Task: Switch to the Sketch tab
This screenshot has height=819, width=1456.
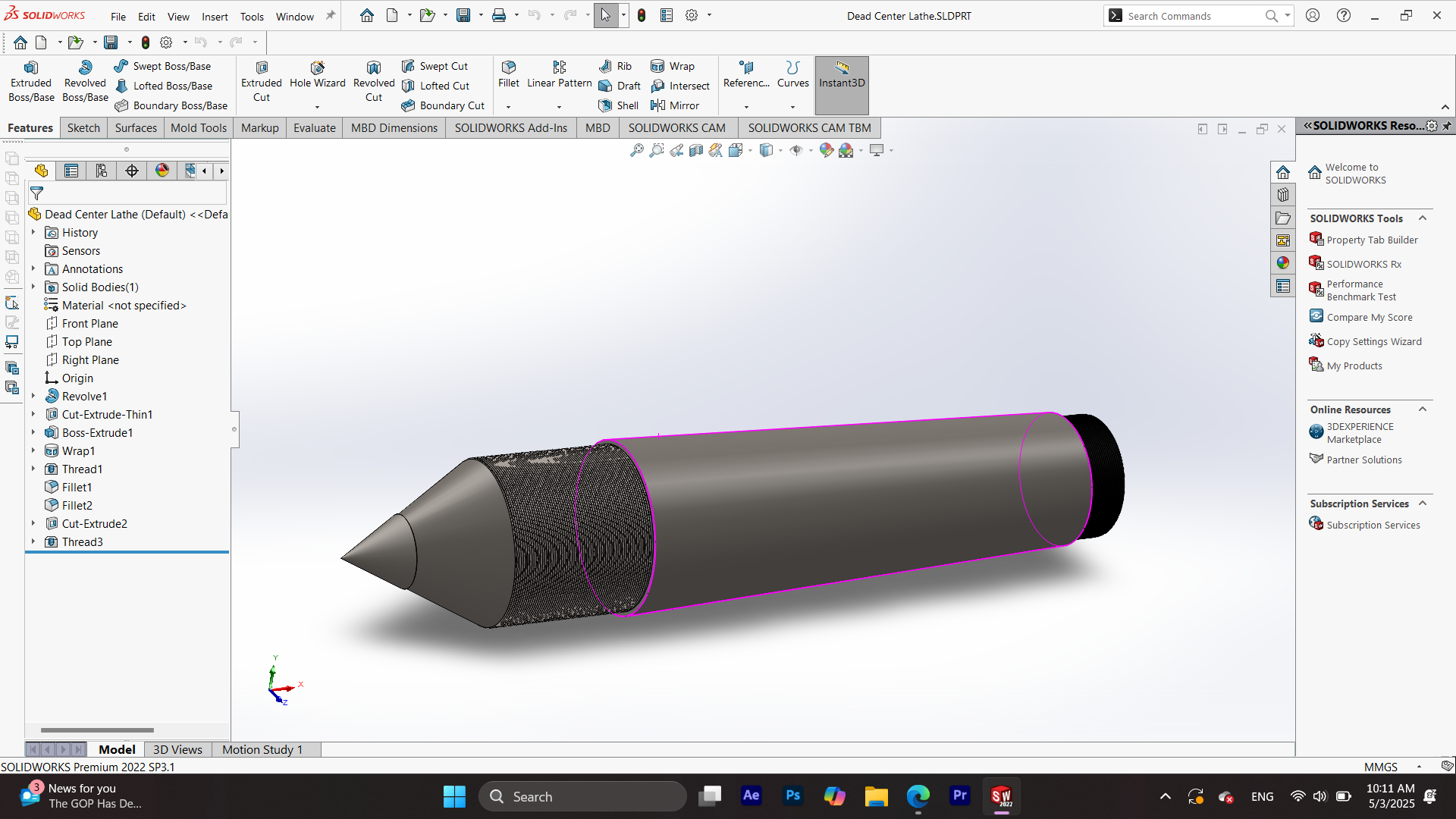Action: [x=83, y=128]
